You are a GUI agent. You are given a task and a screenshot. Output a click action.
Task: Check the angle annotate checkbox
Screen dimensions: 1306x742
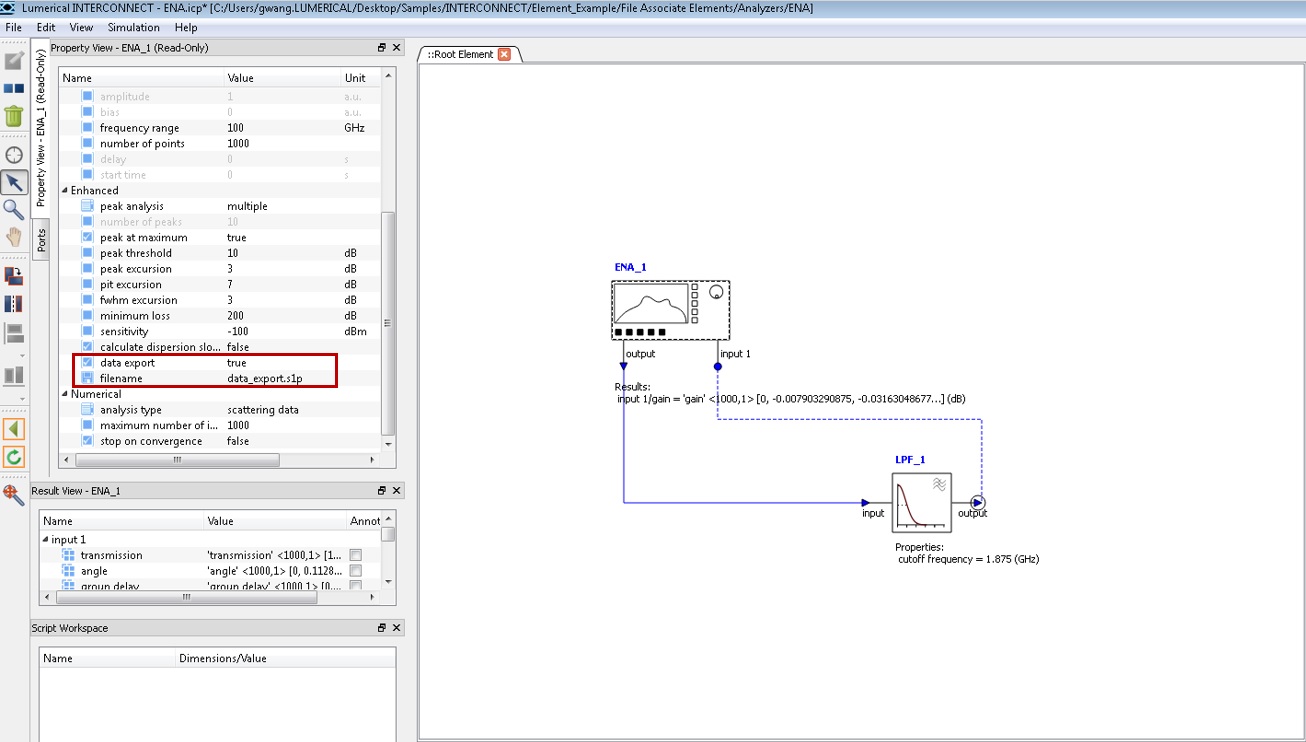[x=355, y=571]
